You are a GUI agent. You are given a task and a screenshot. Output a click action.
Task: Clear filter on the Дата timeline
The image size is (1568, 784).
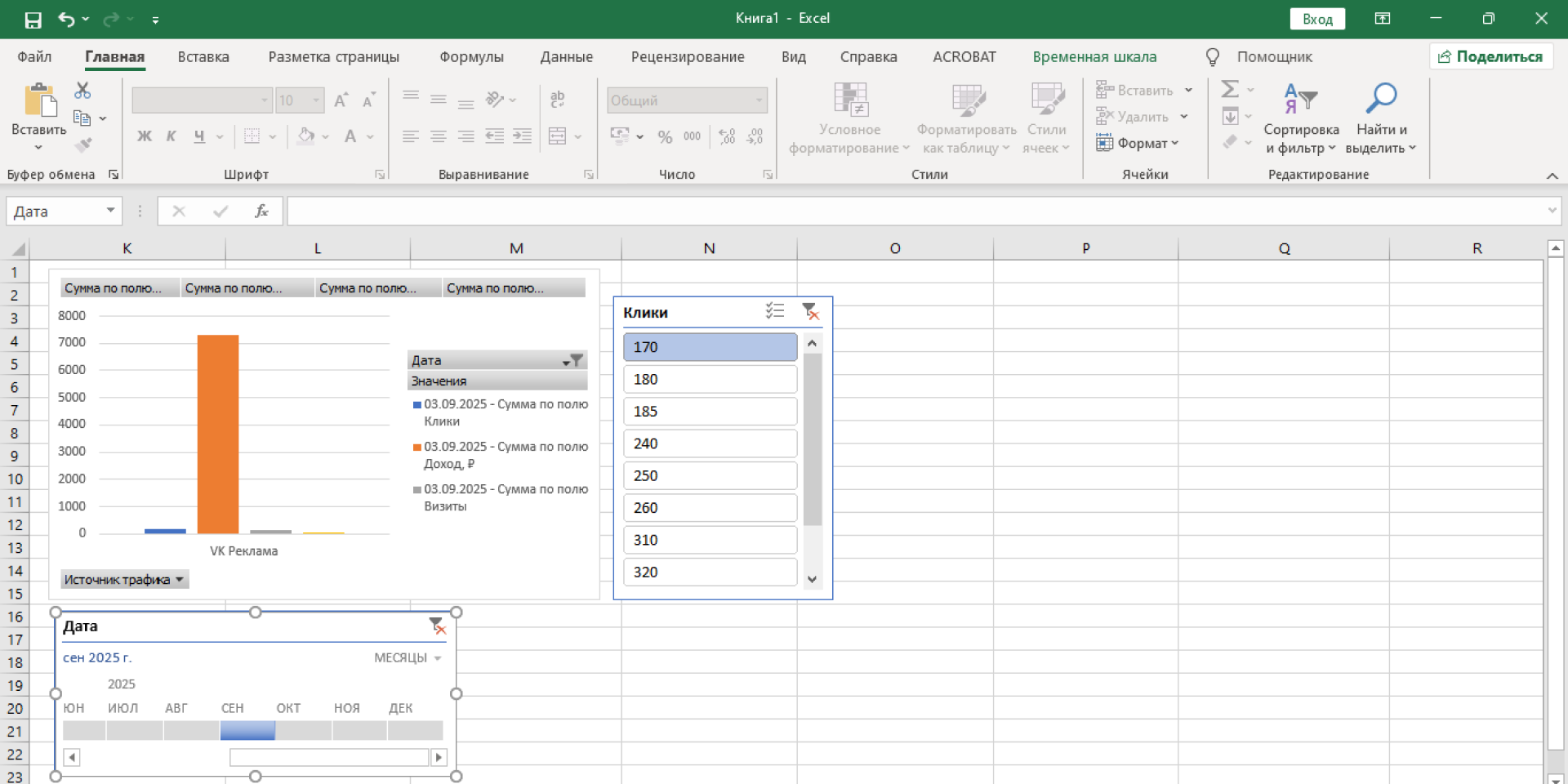437,626
